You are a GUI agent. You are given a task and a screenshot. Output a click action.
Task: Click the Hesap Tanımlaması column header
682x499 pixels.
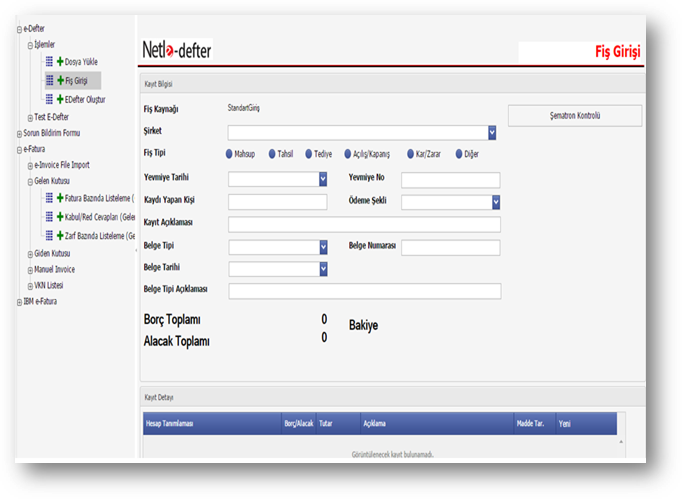(212, 424)
